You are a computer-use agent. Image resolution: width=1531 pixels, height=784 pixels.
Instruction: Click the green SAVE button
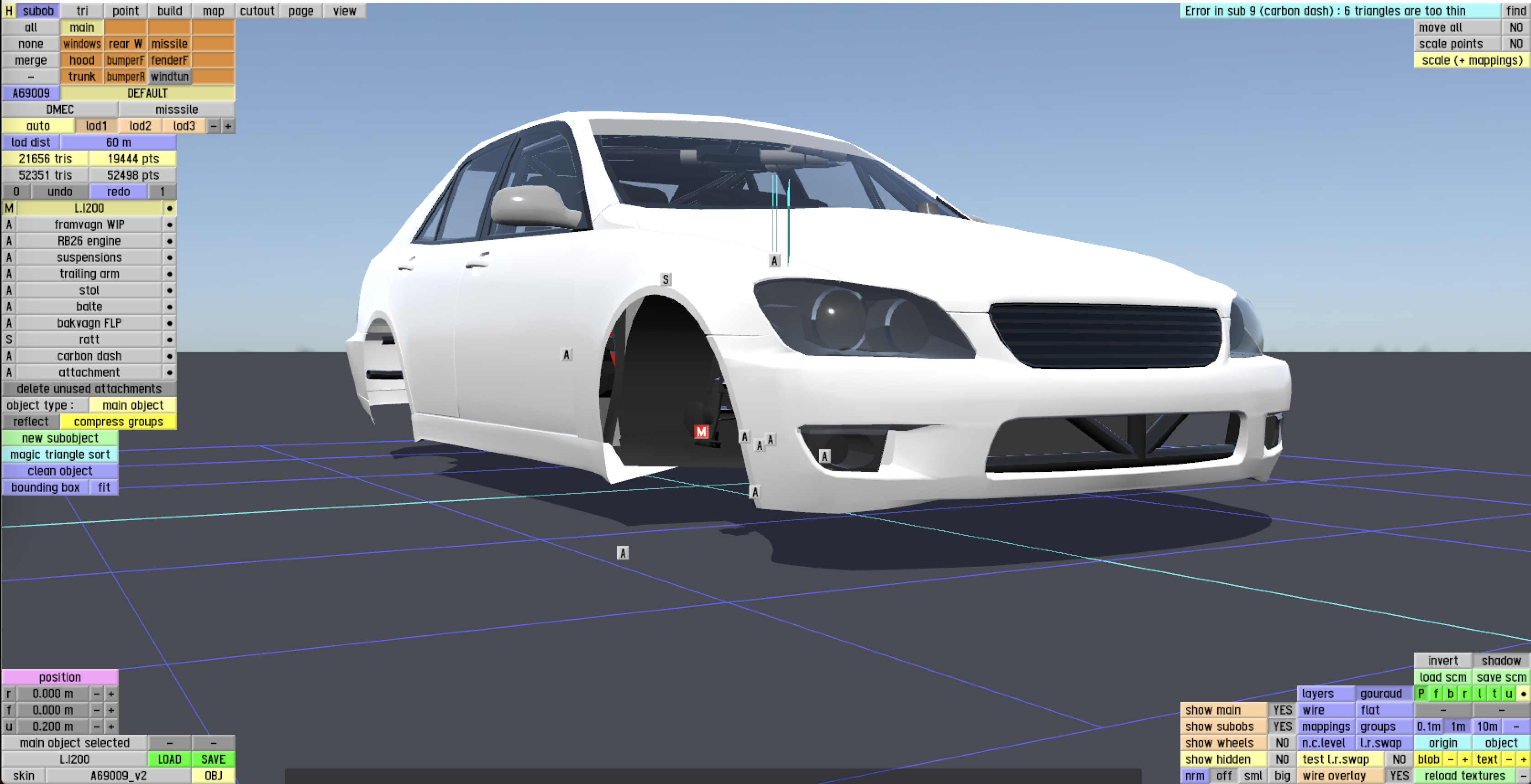click(x=213, y=759)
